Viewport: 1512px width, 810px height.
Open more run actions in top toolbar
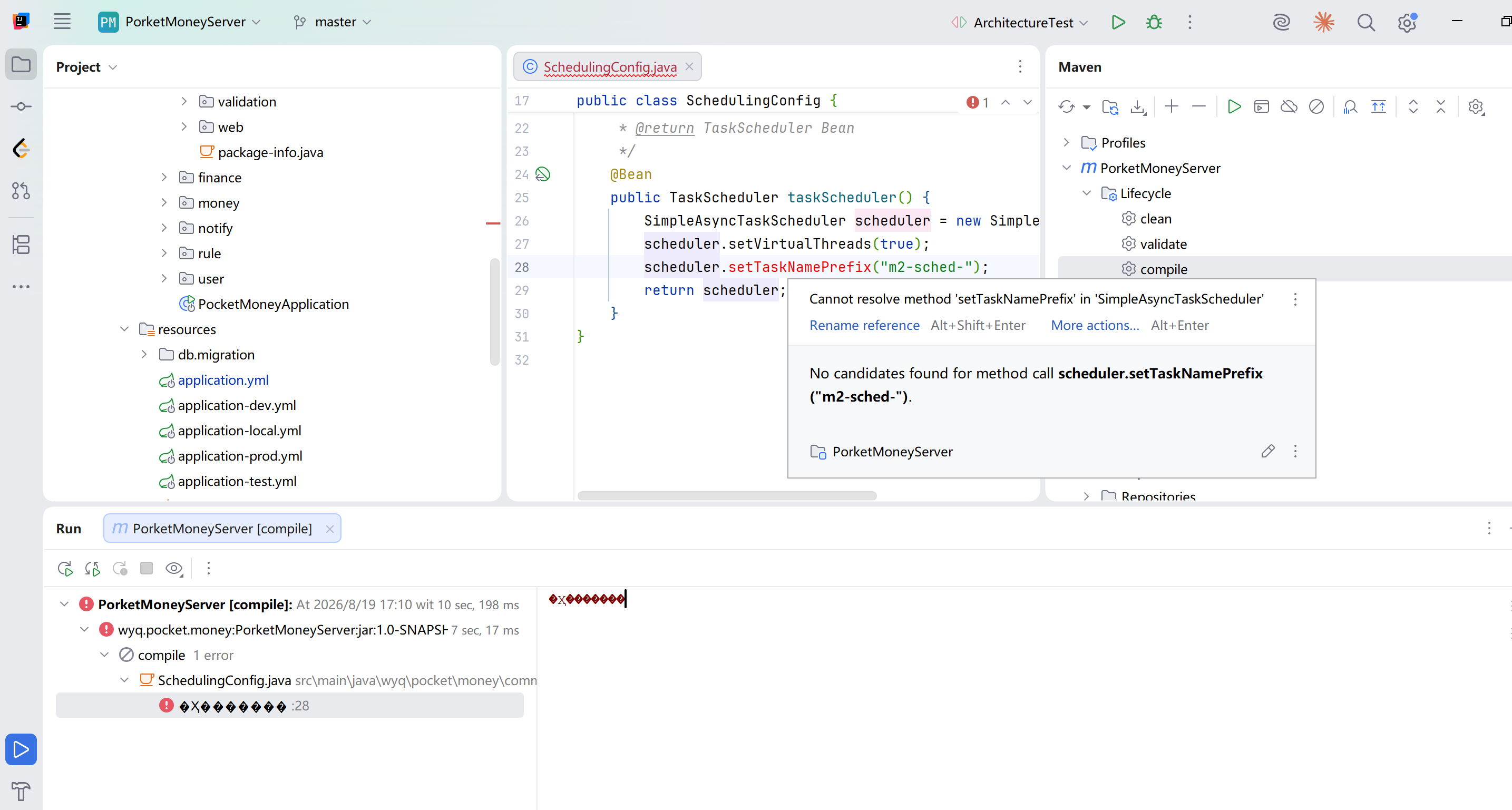(1190, 22)
